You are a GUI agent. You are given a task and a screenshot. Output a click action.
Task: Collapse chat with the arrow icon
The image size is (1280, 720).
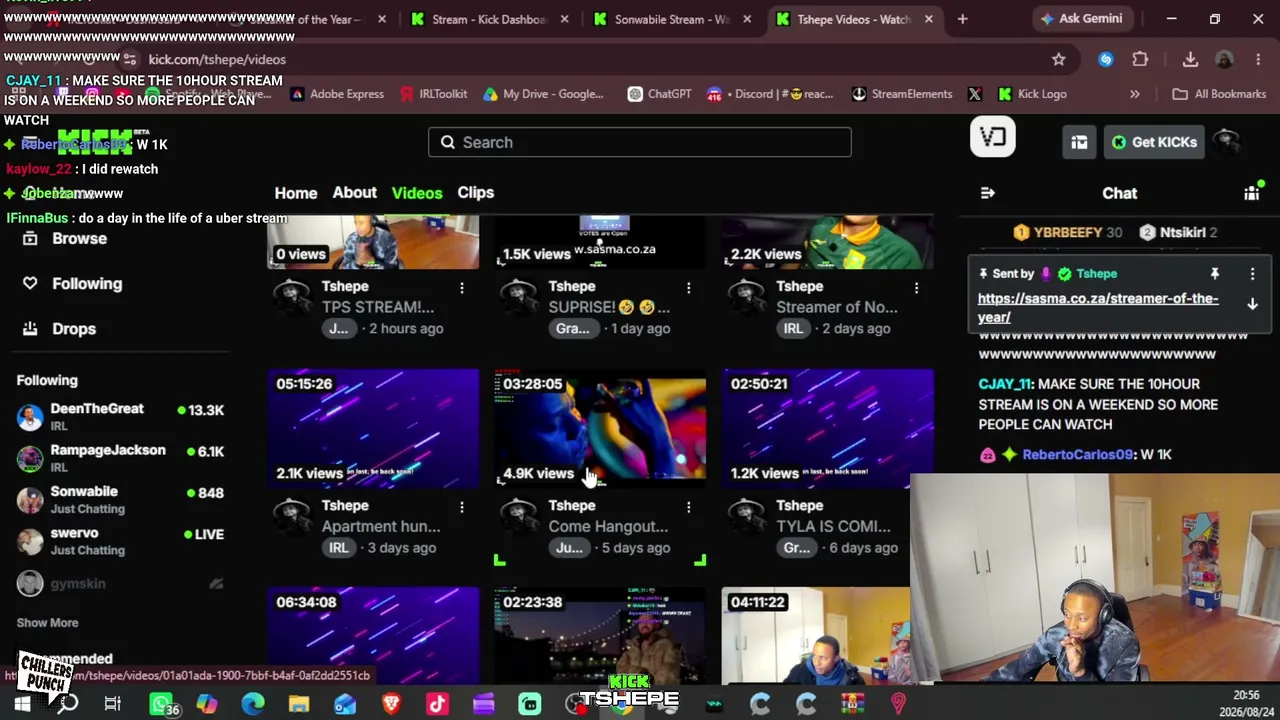[988, 193]
